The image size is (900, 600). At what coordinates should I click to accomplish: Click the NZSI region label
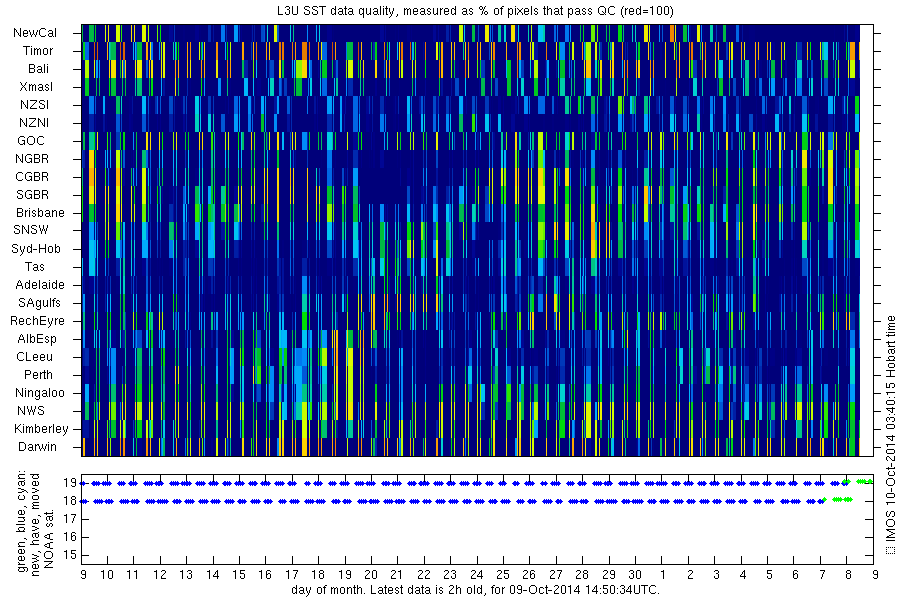[34, 105]
